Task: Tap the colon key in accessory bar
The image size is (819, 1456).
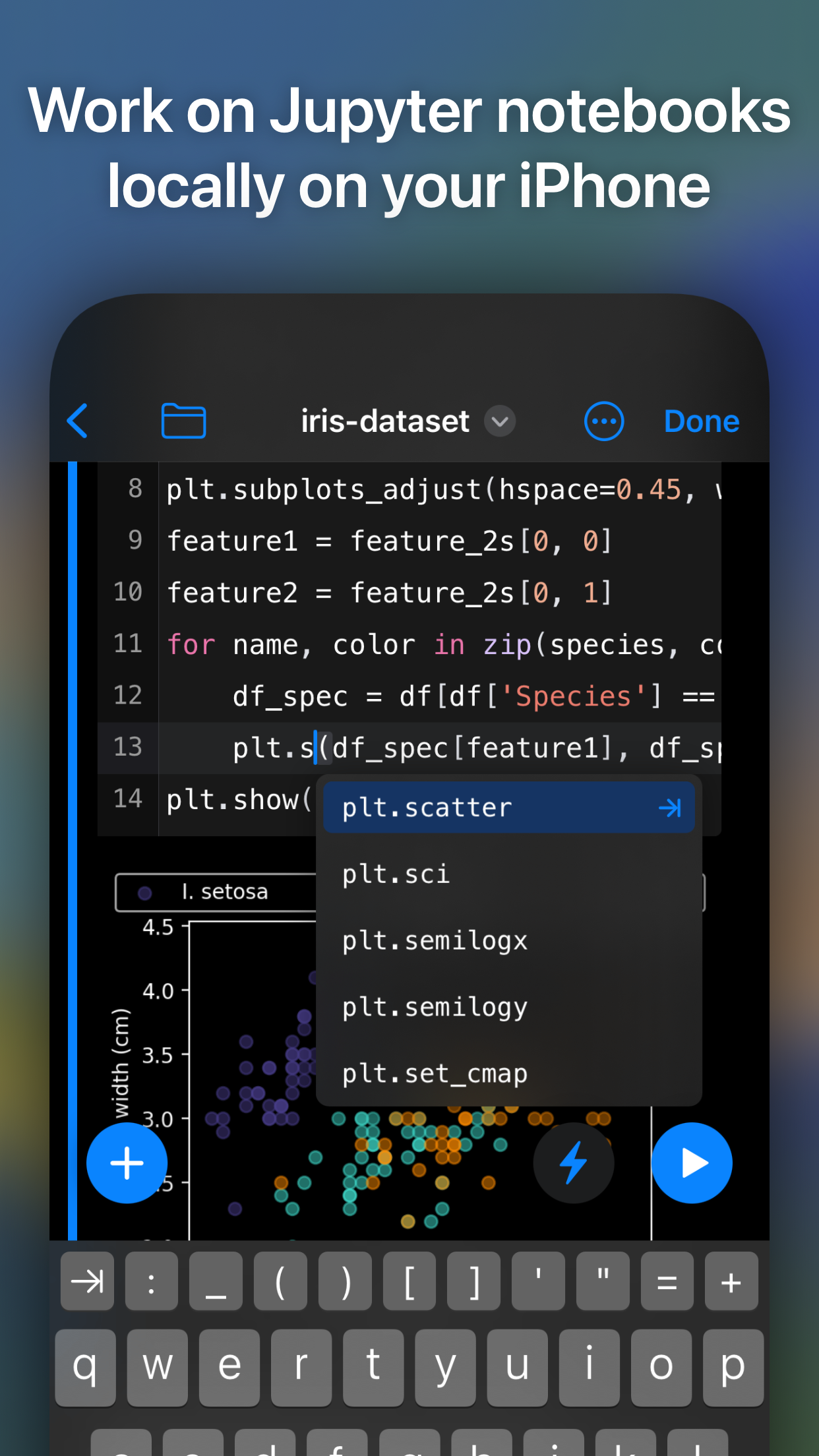Action: click(152, 1281)
